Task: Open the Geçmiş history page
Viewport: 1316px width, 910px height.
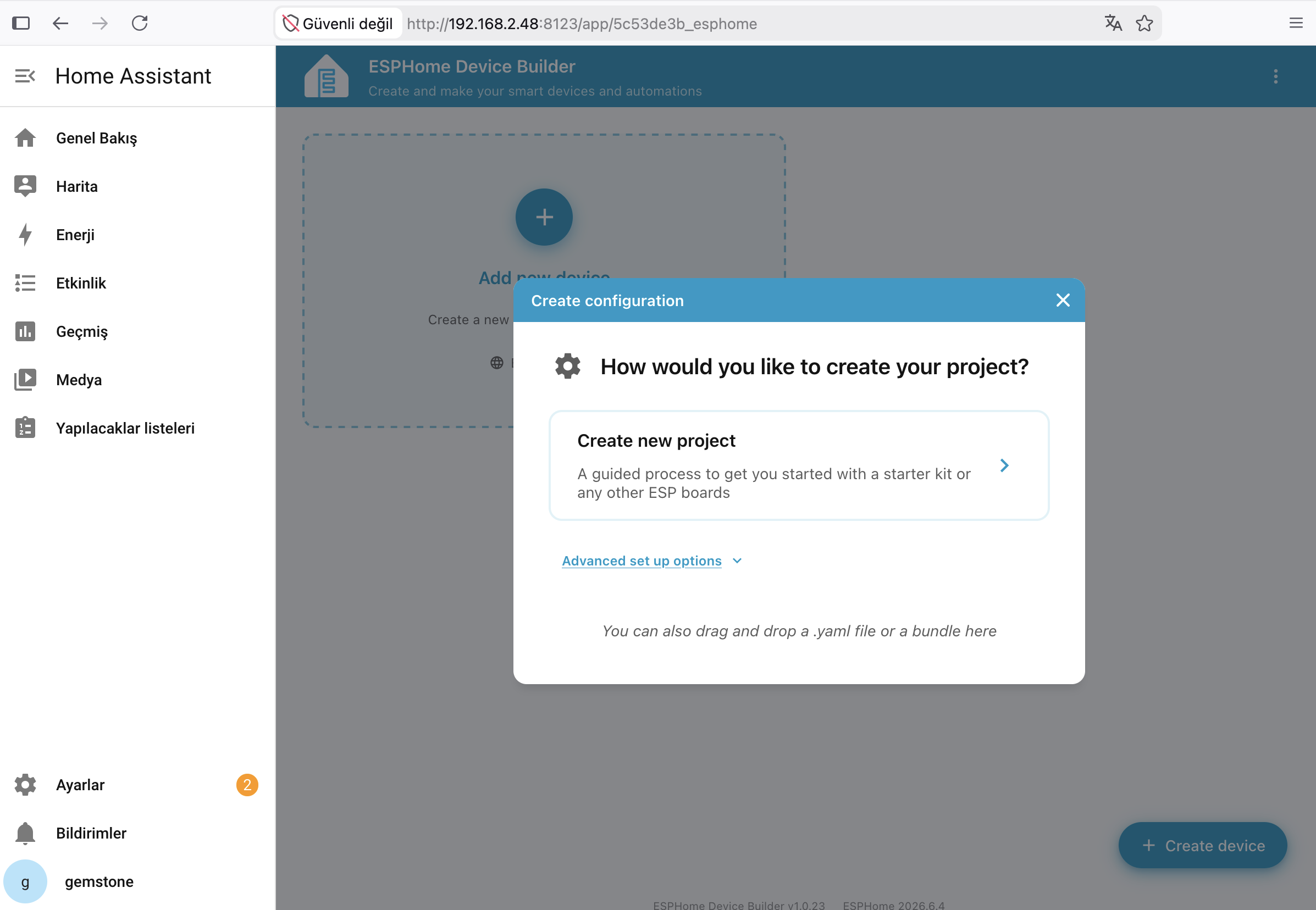Action: (137, 331)
